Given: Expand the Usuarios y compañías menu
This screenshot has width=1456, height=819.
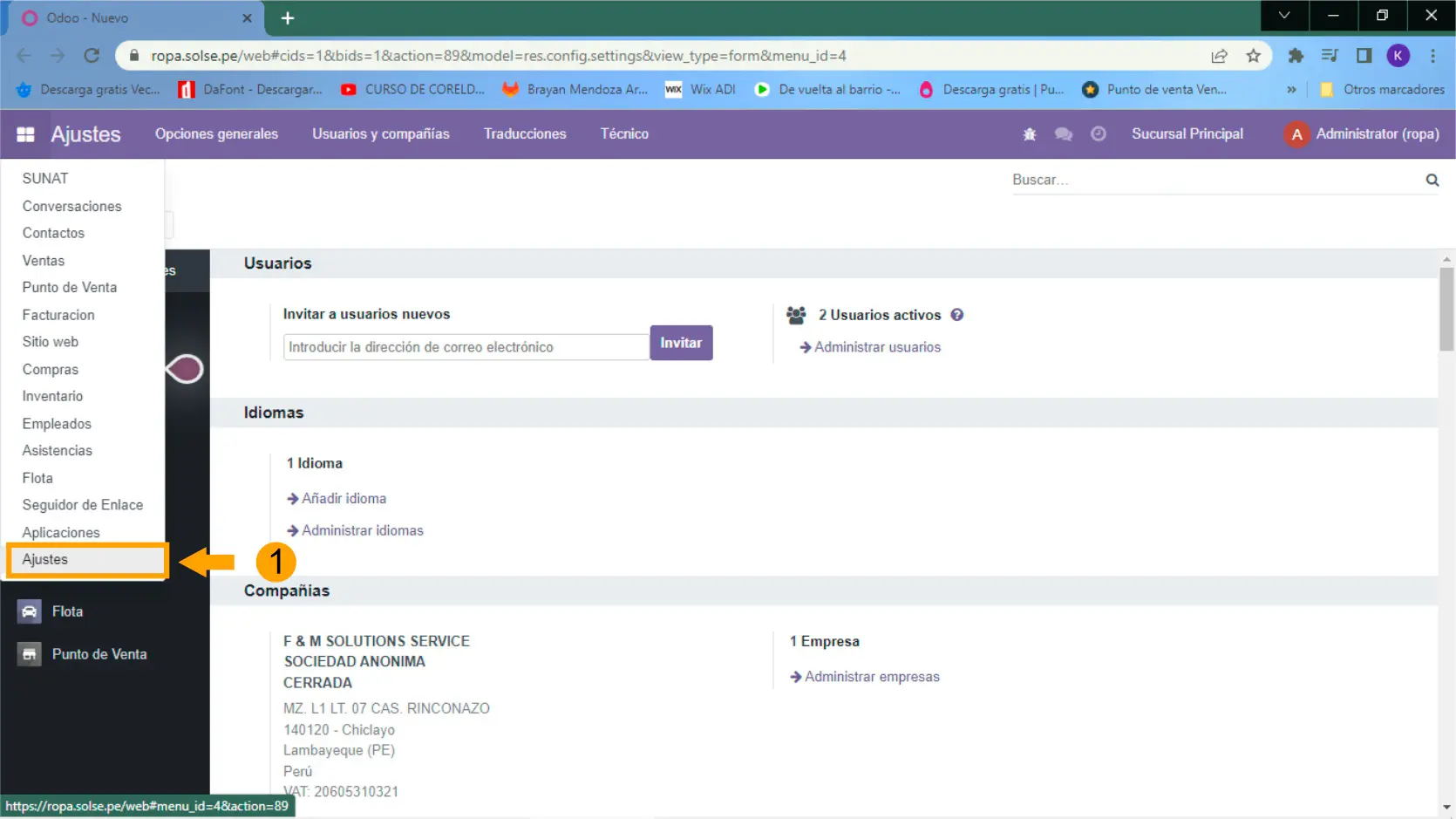Looking at the screenshot, I should [380, 134].
